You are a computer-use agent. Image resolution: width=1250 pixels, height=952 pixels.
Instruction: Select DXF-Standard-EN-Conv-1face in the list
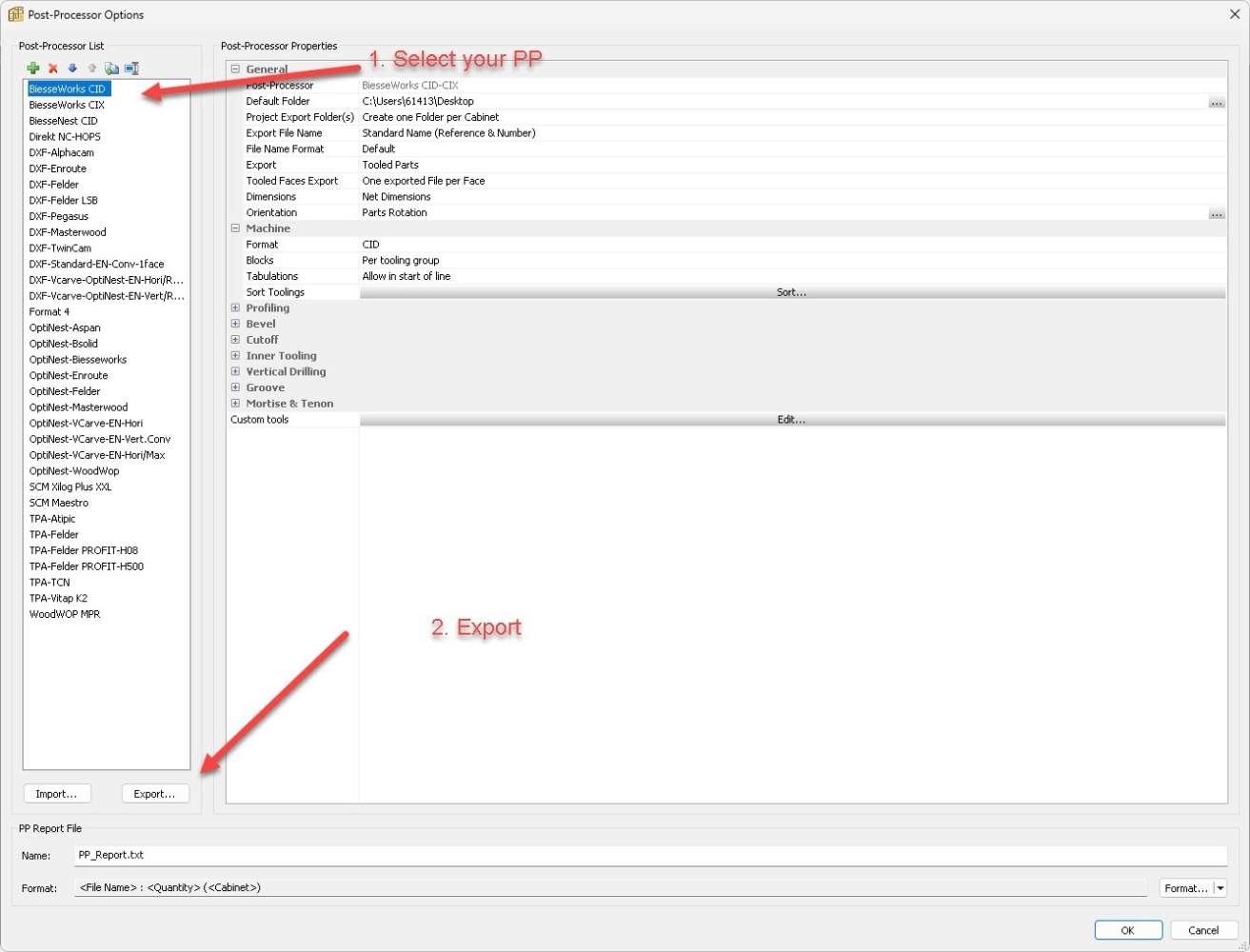pos(96,264)
